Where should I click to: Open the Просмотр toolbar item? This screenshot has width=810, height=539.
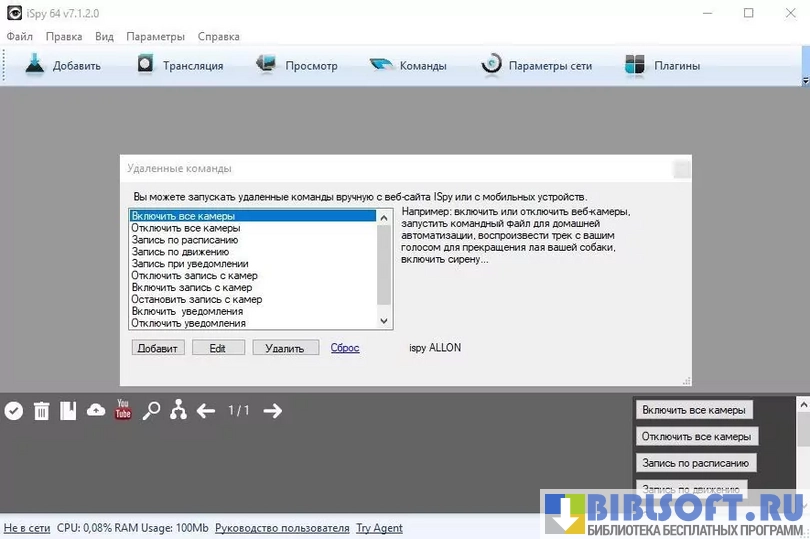pos(297,66)
